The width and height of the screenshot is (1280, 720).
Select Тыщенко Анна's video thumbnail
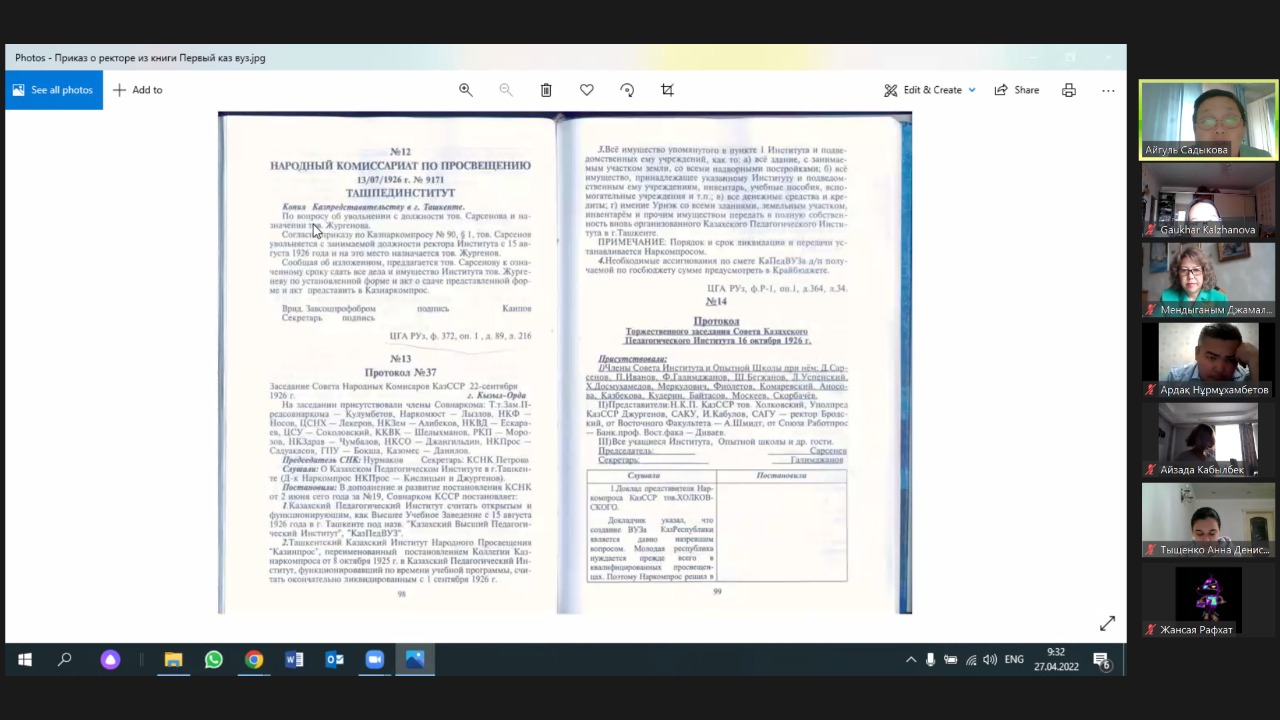point(1209,520)
